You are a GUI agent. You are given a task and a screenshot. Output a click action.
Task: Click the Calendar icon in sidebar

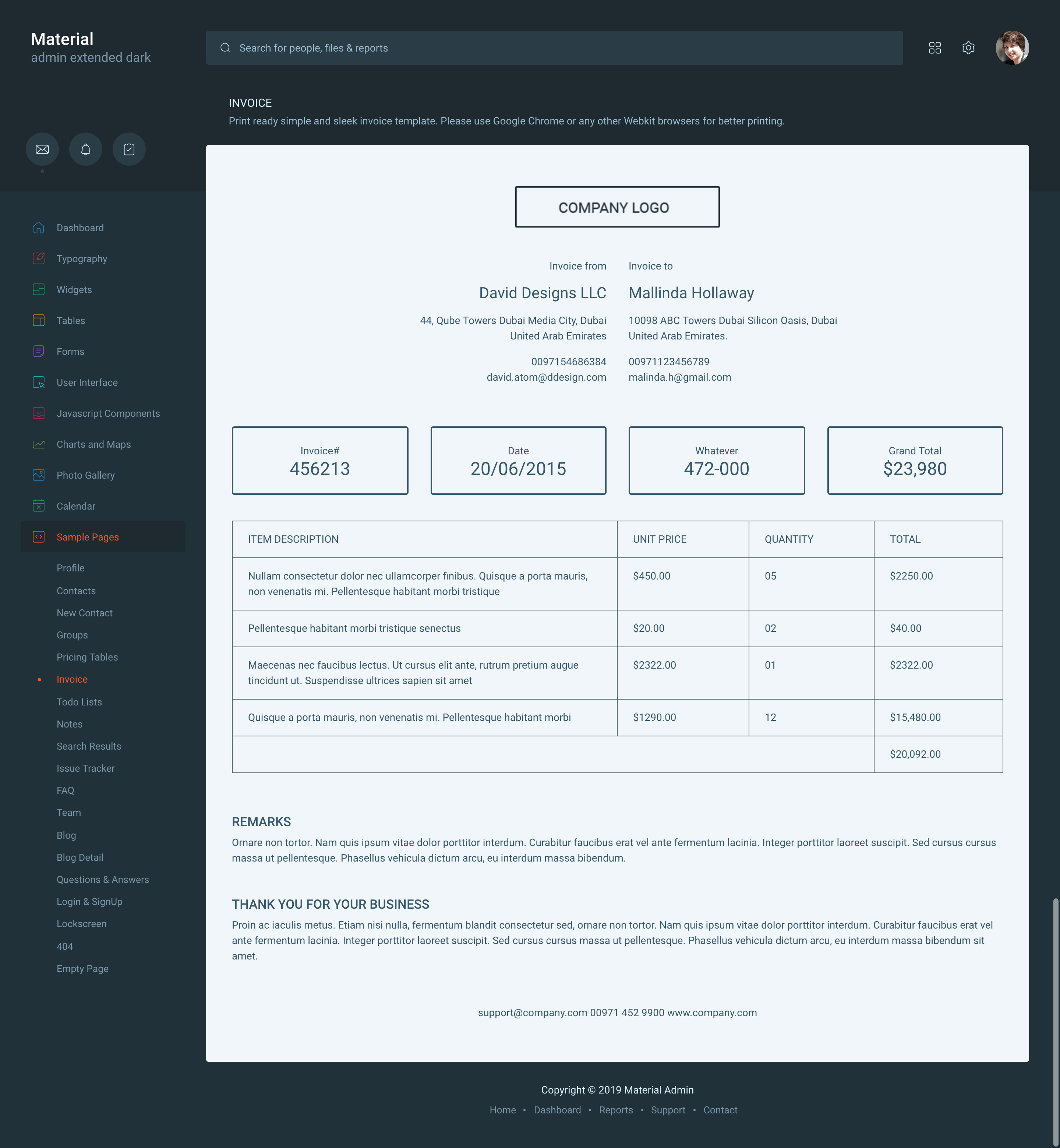point(38,506)
